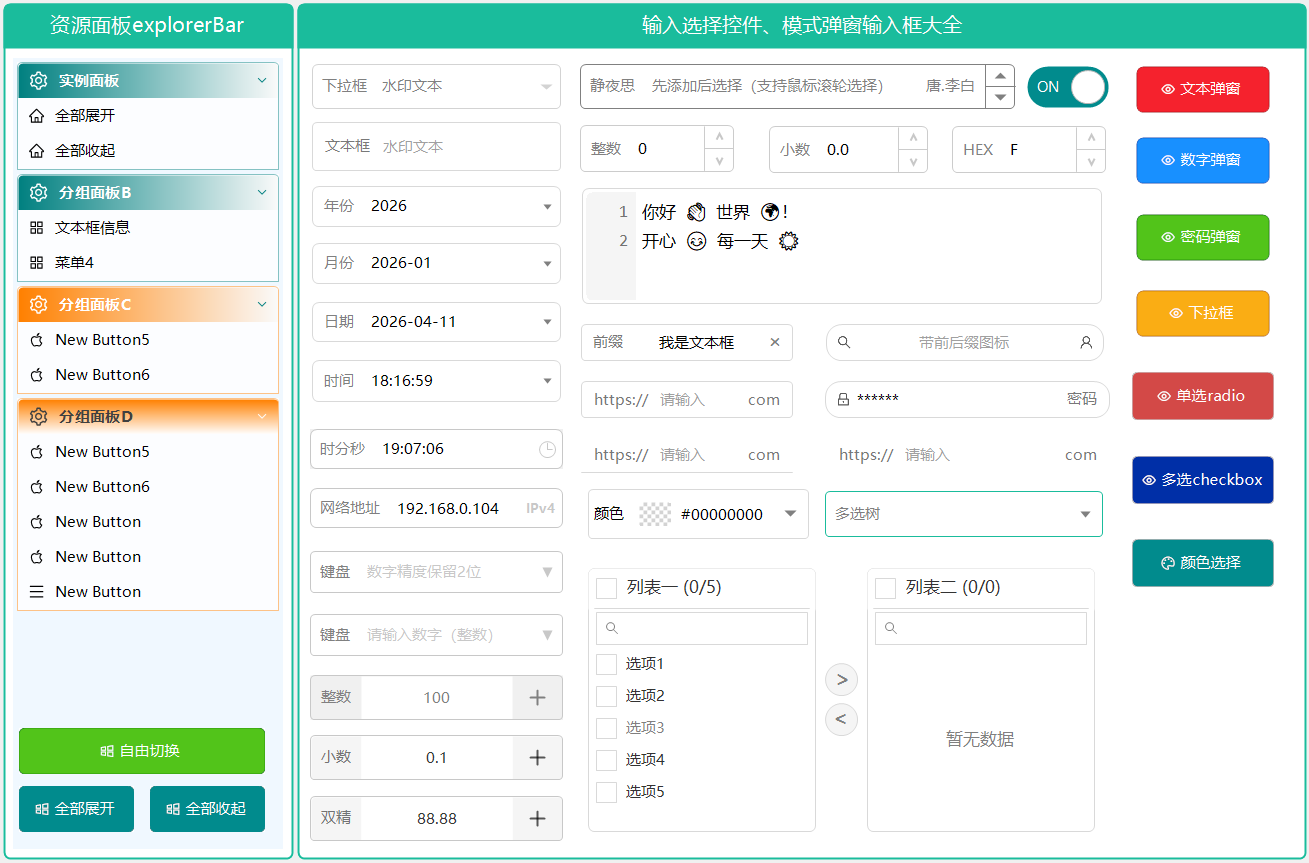Screen dimensions: 1309x863
Task: Click the home icon beside 全部展开 row
Action: click(x=37, y=116)
